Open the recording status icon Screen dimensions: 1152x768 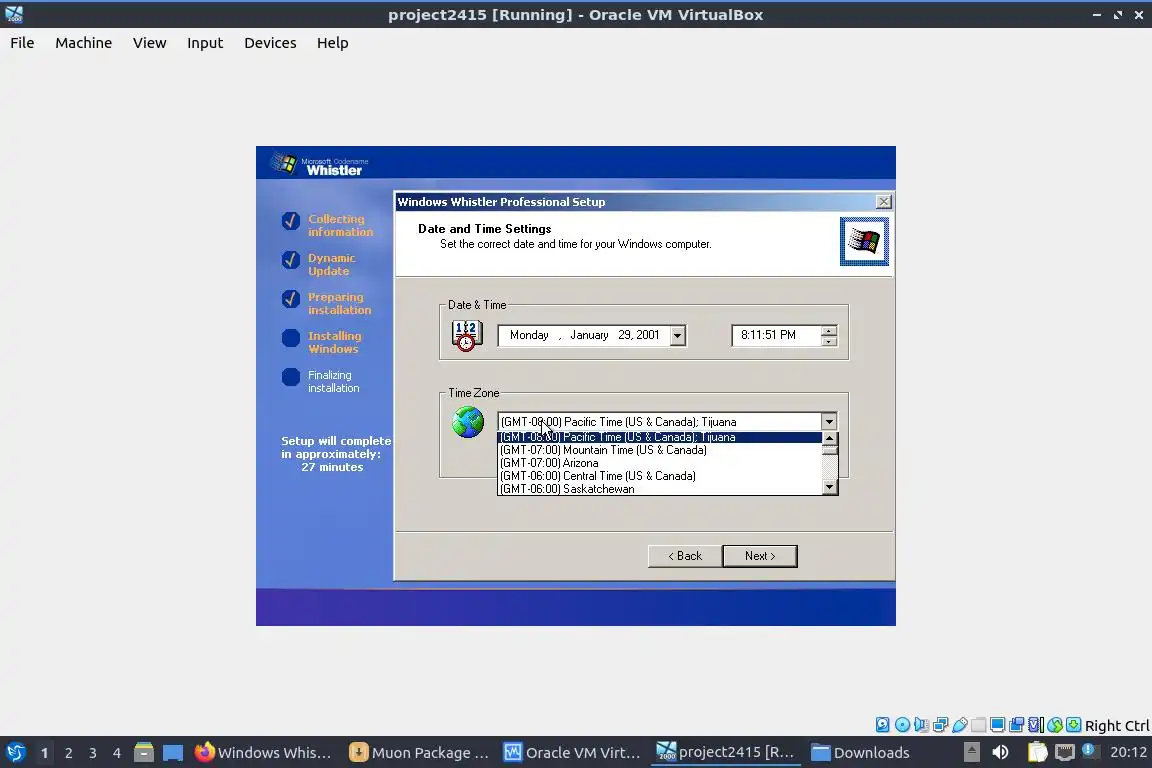coord(1017,725)
